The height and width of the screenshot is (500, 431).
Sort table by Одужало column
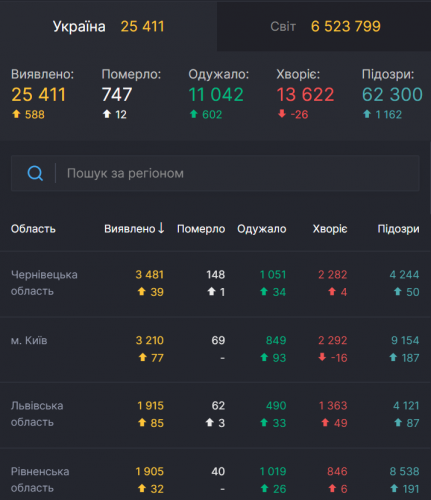262,229
